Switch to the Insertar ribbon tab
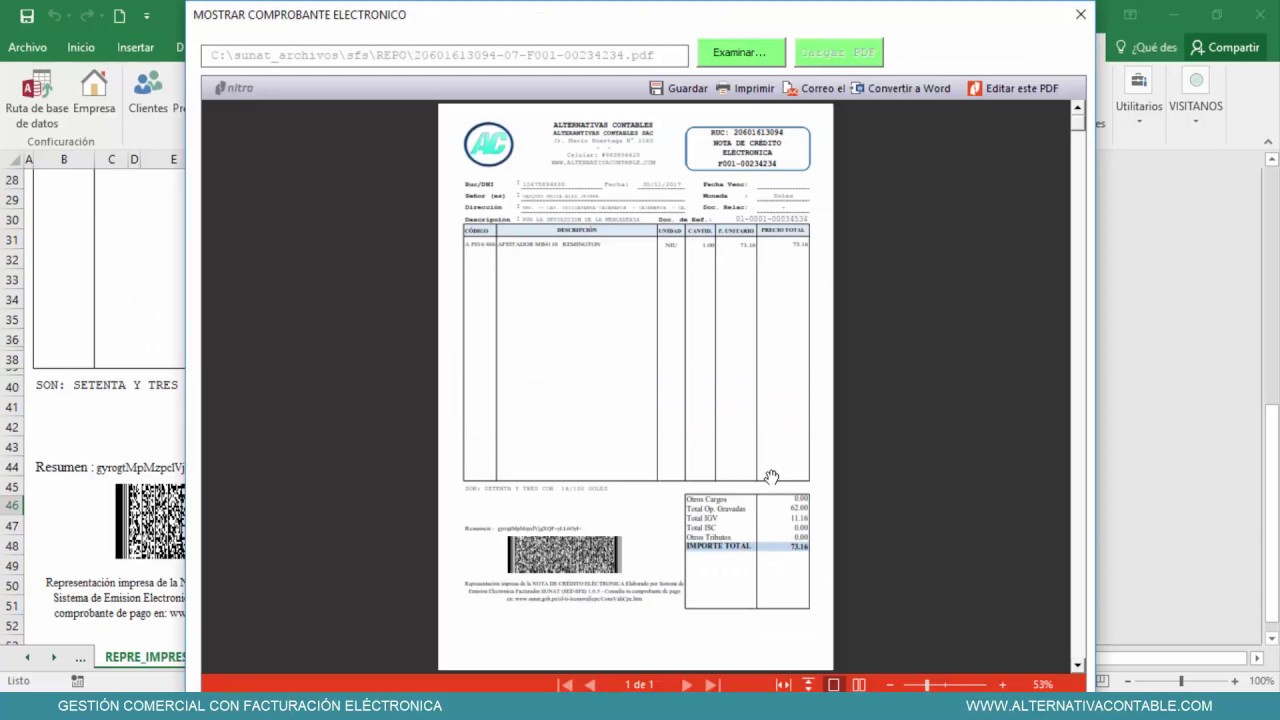 tap(135, 47)
